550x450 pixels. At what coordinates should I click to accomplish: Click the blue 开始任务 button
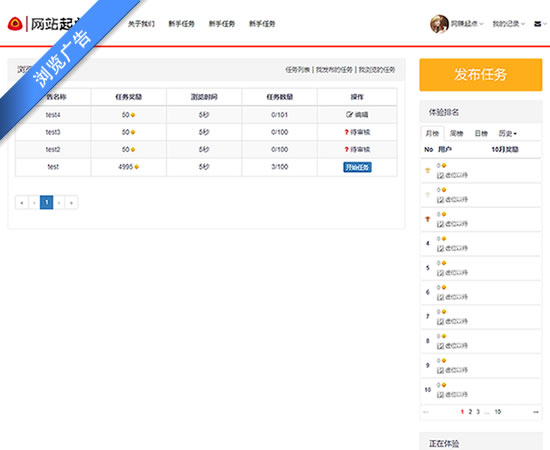(x=357, y=167)
